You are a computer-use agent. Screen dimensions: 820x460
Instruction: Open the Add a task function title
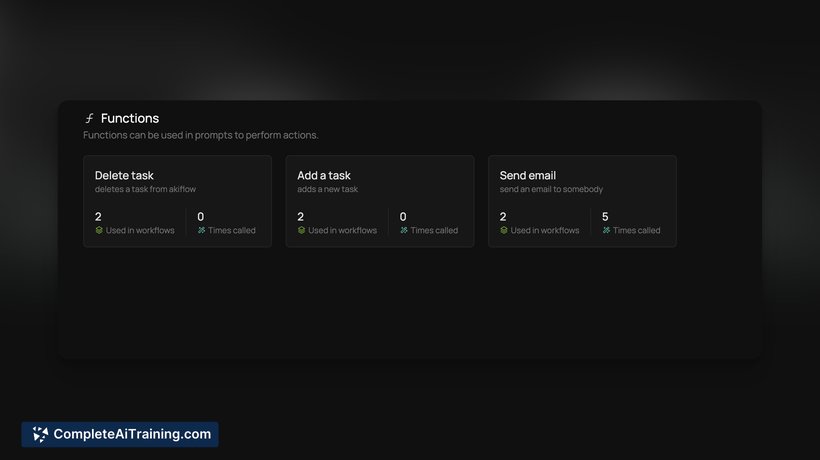(x=324, y=175)
